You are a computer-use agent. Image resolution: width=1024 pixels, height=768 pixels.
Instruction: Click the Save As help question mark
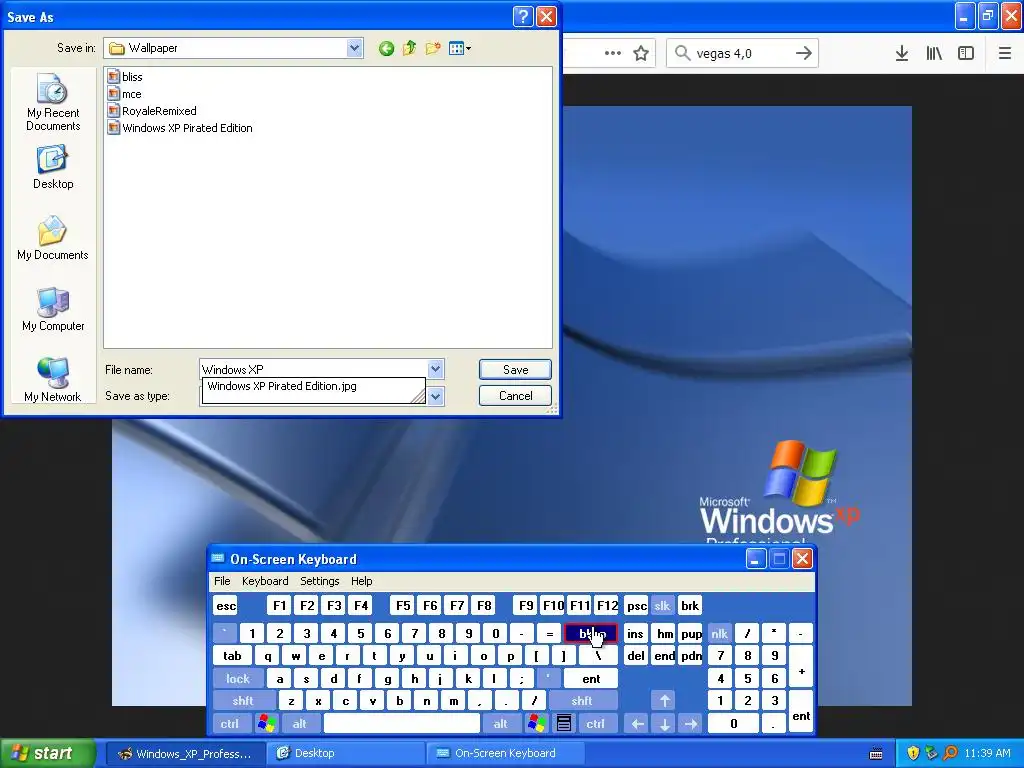click(x=523, y=16)
